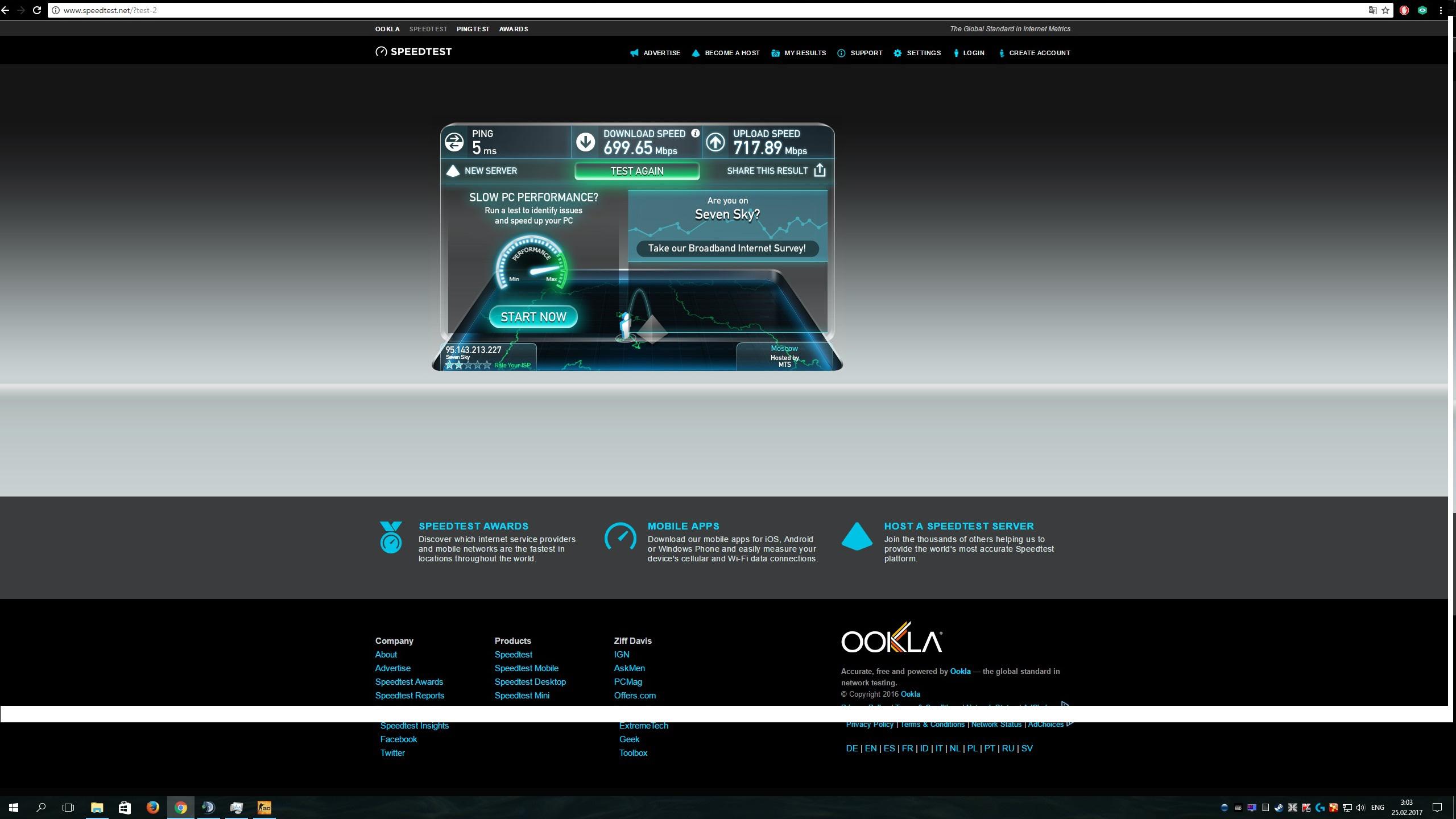Set the Seven Sky ISP star rating
This screenshot has width=1456, height=819.
[468, 365]
